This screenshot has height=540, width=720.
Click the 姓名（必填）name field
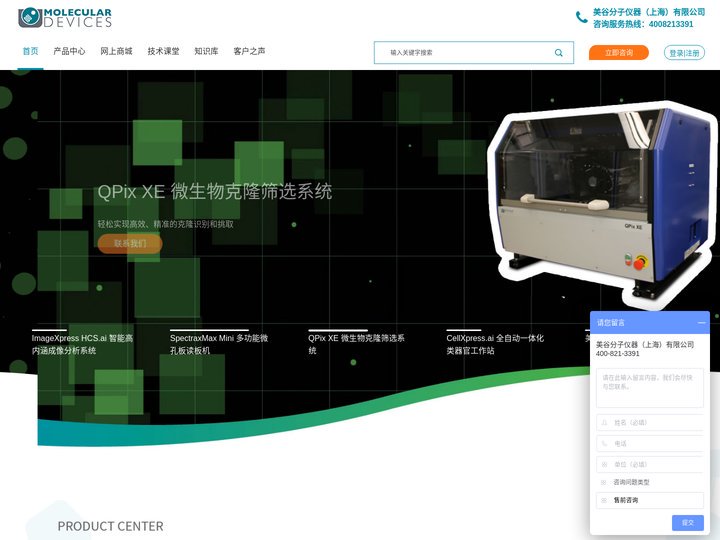tap(649, 422)
